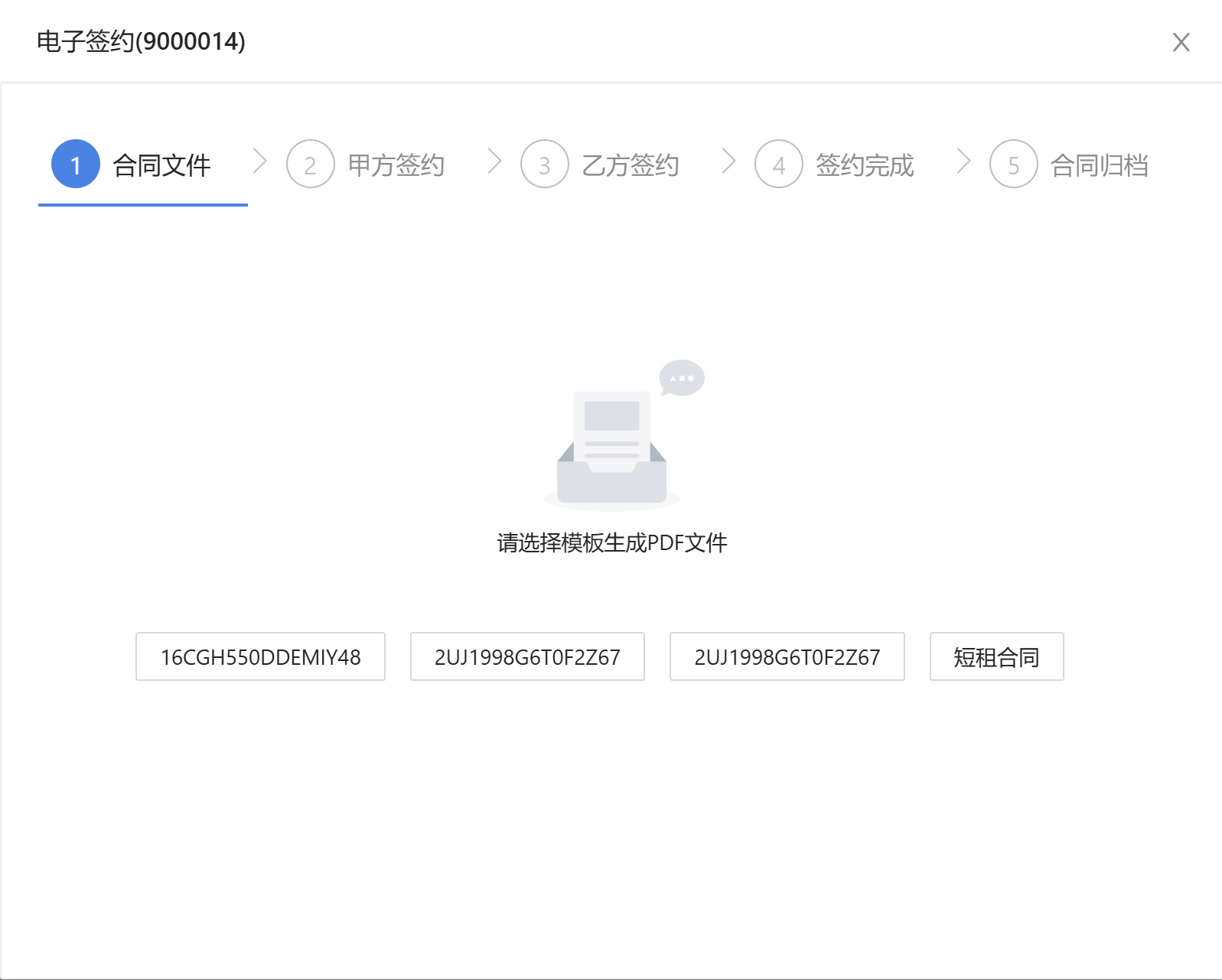1222x980 pixels.
Task: Pick the 2UJ1998G6T0F2Z67 button beside 短租合同
Action: [787, 656]
